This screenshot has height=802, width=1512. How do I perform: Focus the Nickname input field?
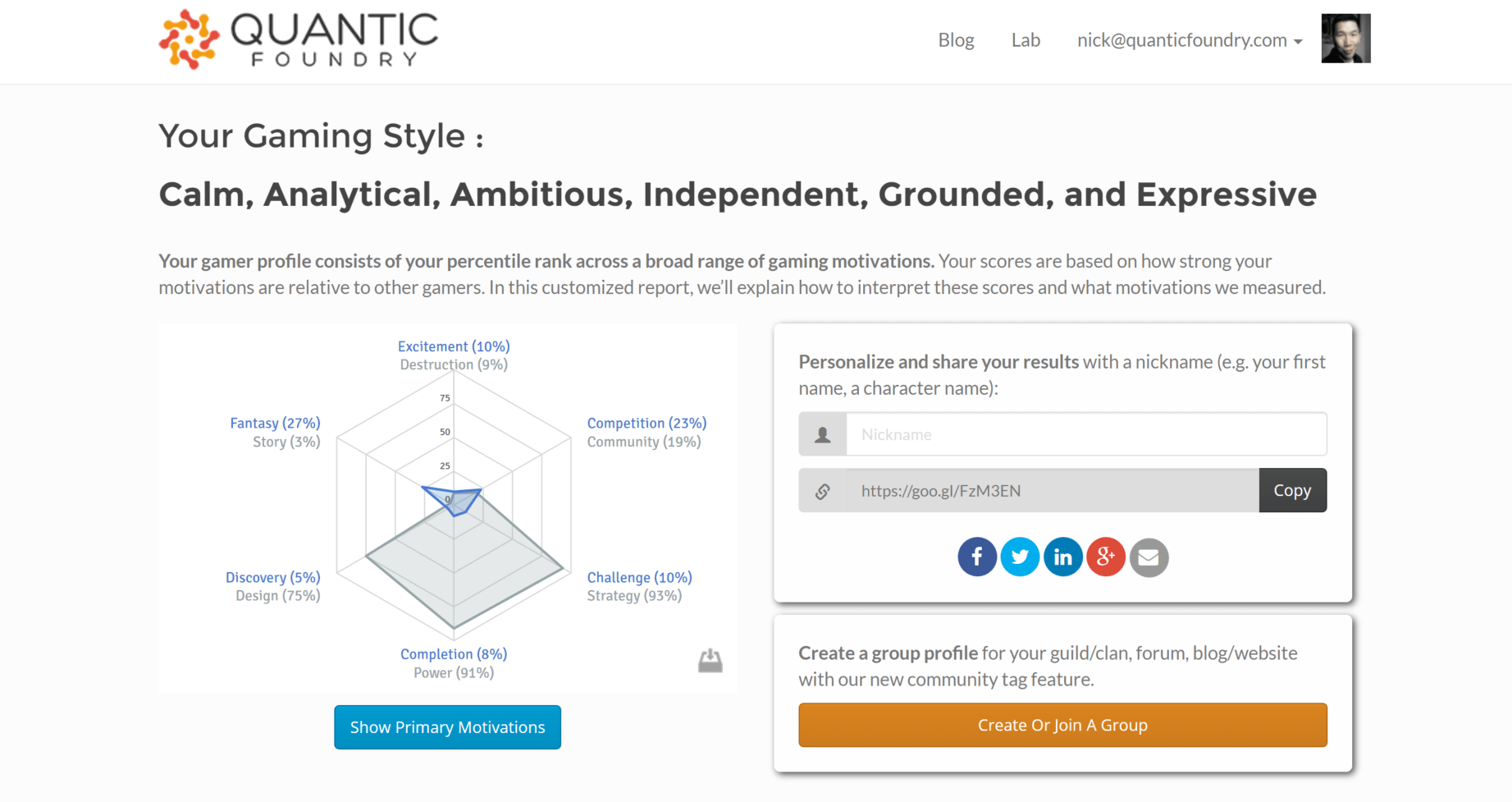[1085, 434]
